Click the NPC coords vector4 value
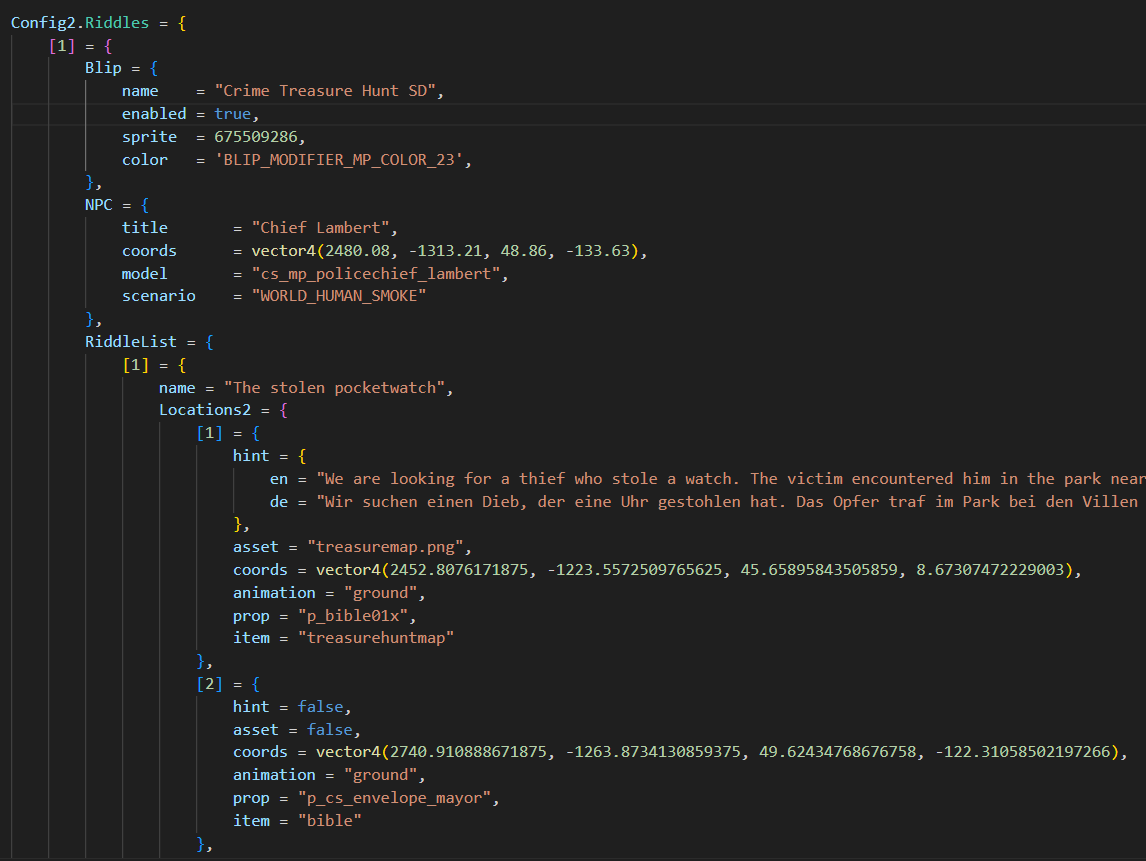This screenshot has height=861, width=1146. point(445,251)
